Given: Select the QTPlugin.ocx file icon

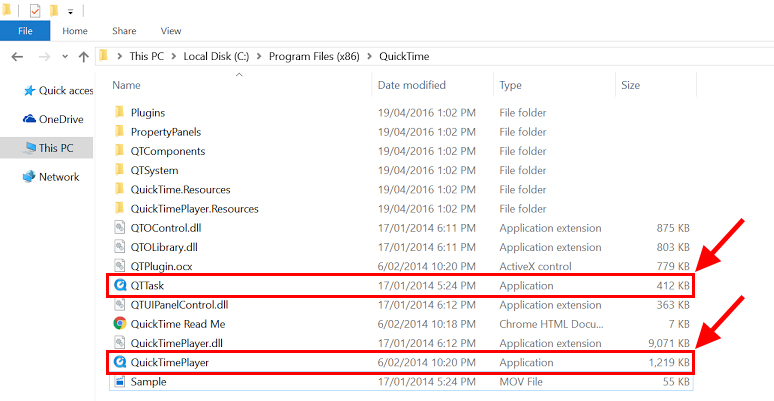Looking at the screenshot, I should [121, 266].
